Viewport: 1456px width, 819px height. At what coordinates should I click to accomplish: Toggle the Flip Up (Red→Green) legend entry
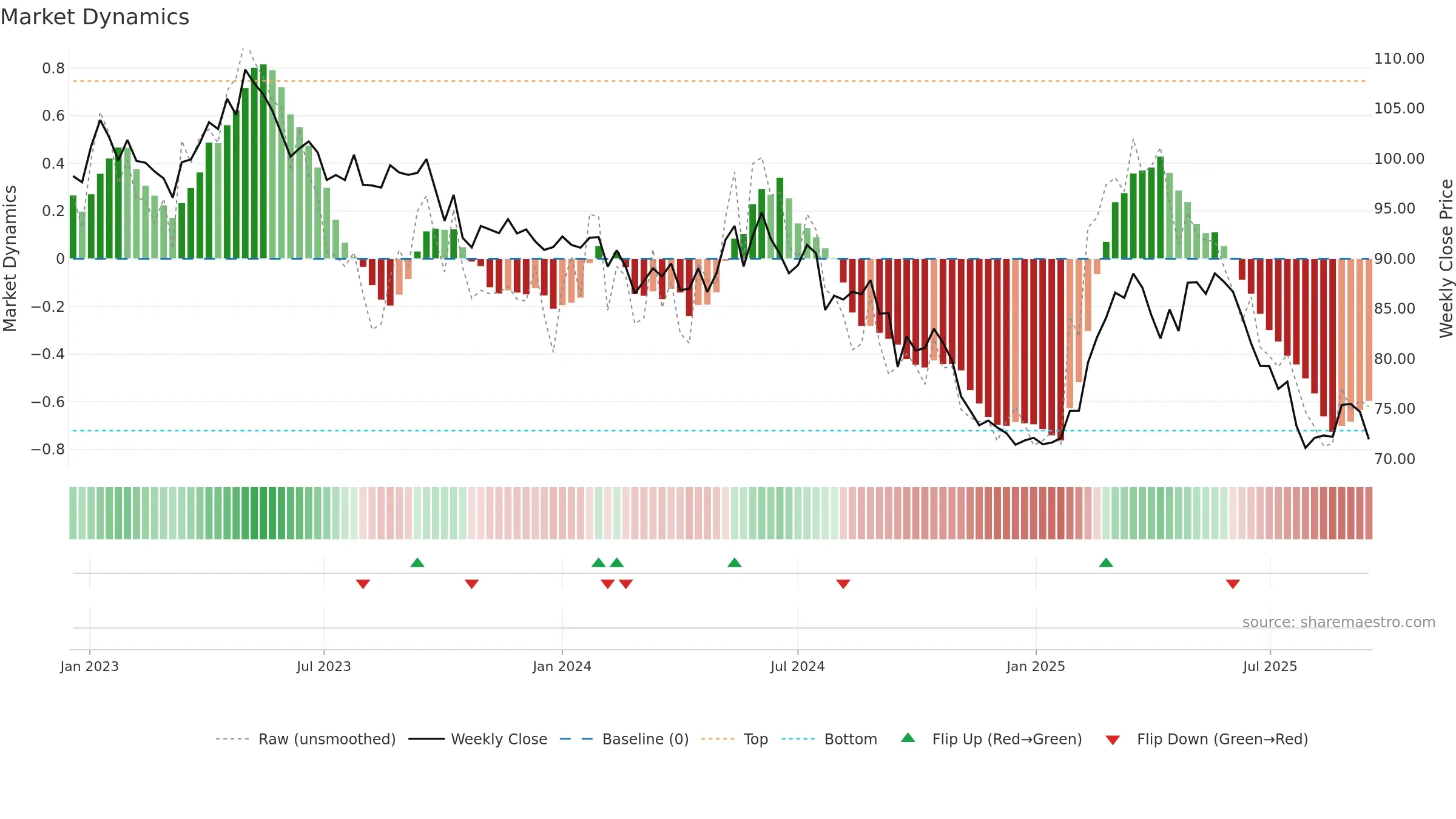point(991,739)
